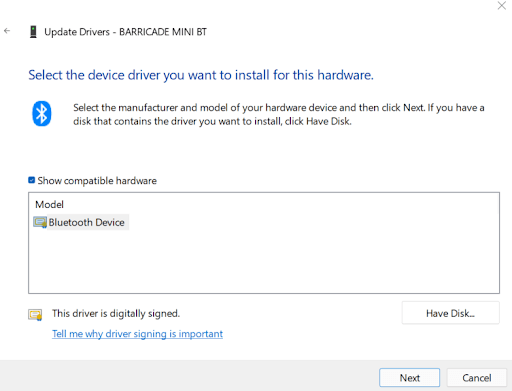Click the Model column header

pos(49,204)
